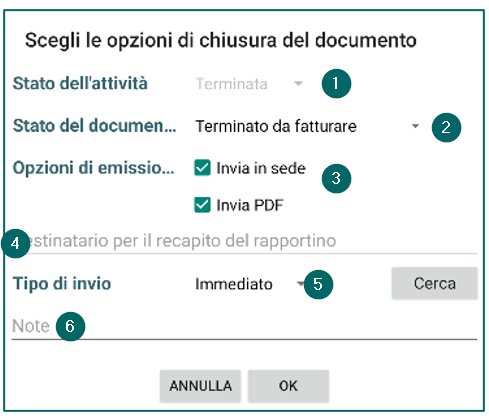Uncheck the Invia in sede checkbox

click(x=202, y=168)
